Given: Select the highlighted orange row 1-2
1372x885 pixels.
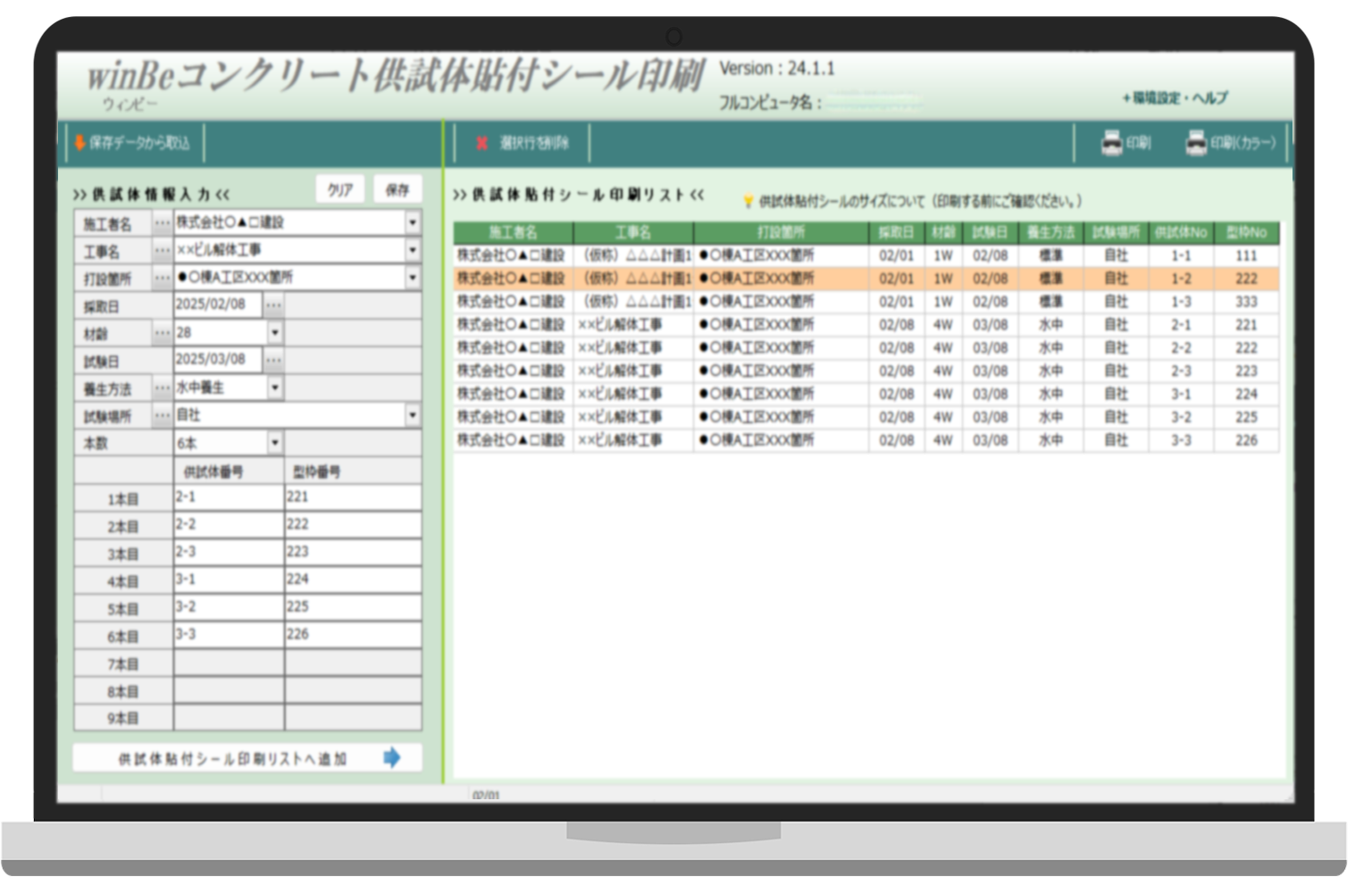Looking at the screenshot, I should [865, 279].
